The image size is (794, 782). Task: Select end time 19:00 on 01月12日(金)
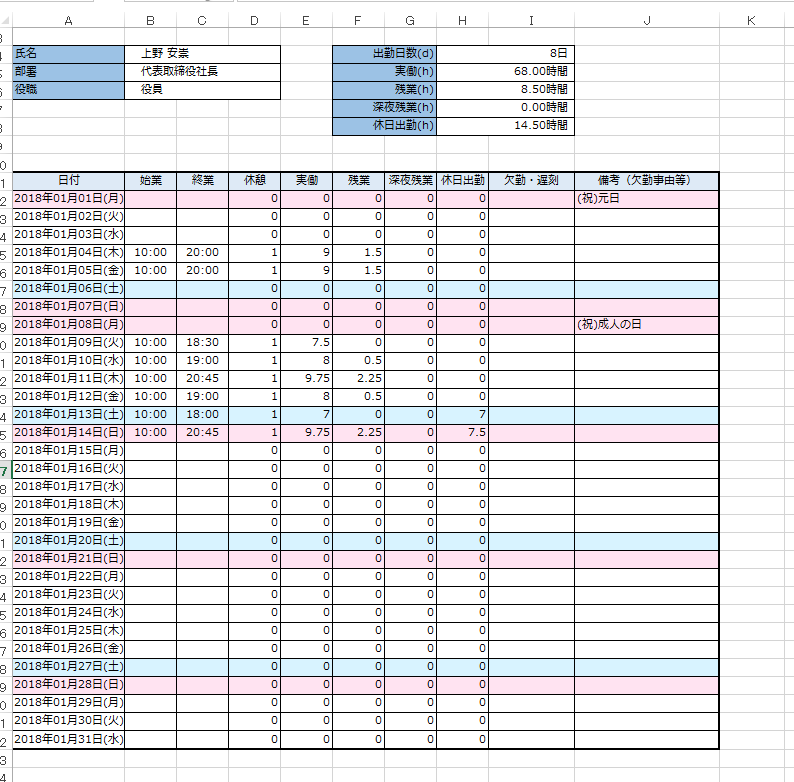(203, 397)
